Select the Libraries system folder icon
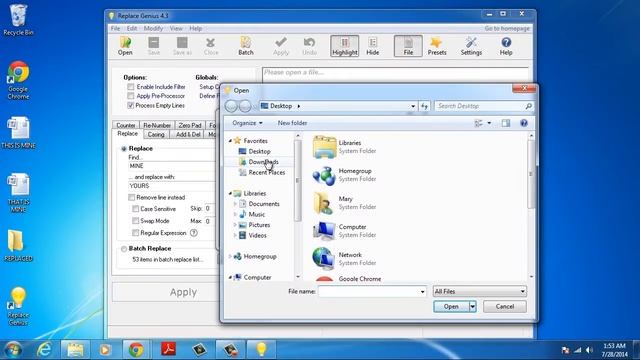This screenshot has height=360, width=640. pyautogui.click(x=324, y=147)
